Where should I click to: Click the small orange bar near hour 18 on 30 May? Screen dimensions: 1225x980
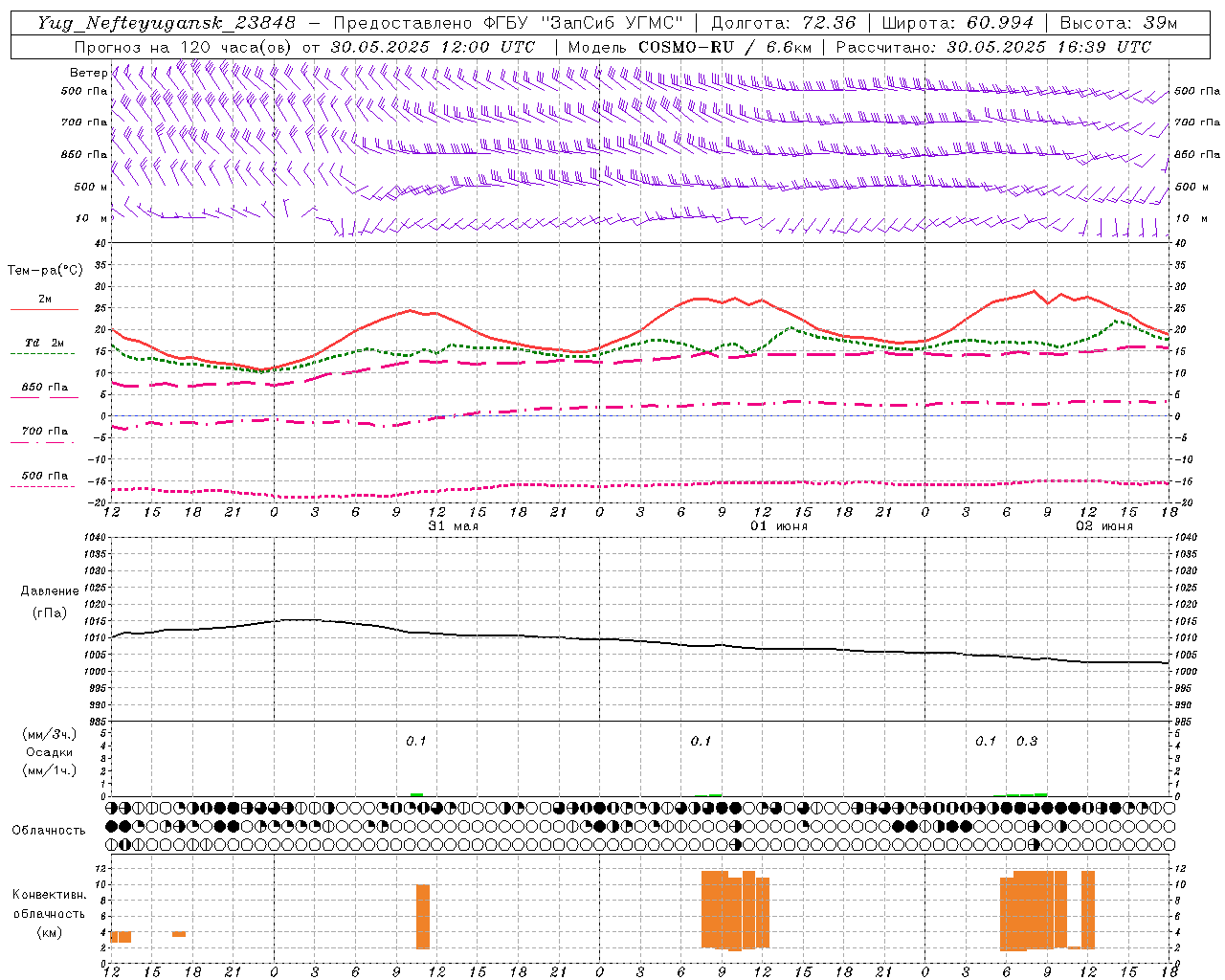(x=179, y=934)
